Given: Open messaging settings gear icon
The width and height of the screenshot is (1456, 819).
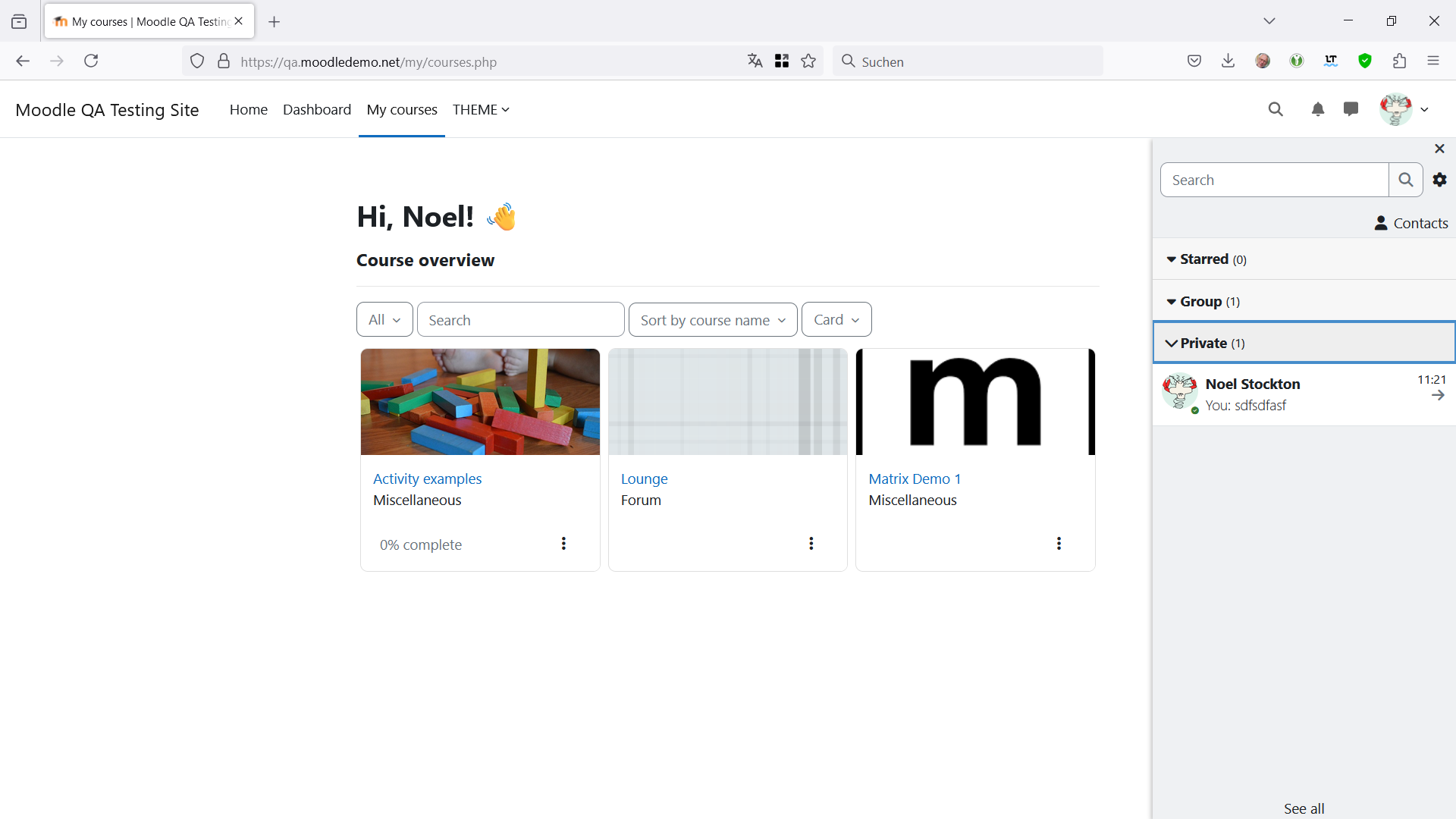Looking at the screenshot, I should [1439, 180].
